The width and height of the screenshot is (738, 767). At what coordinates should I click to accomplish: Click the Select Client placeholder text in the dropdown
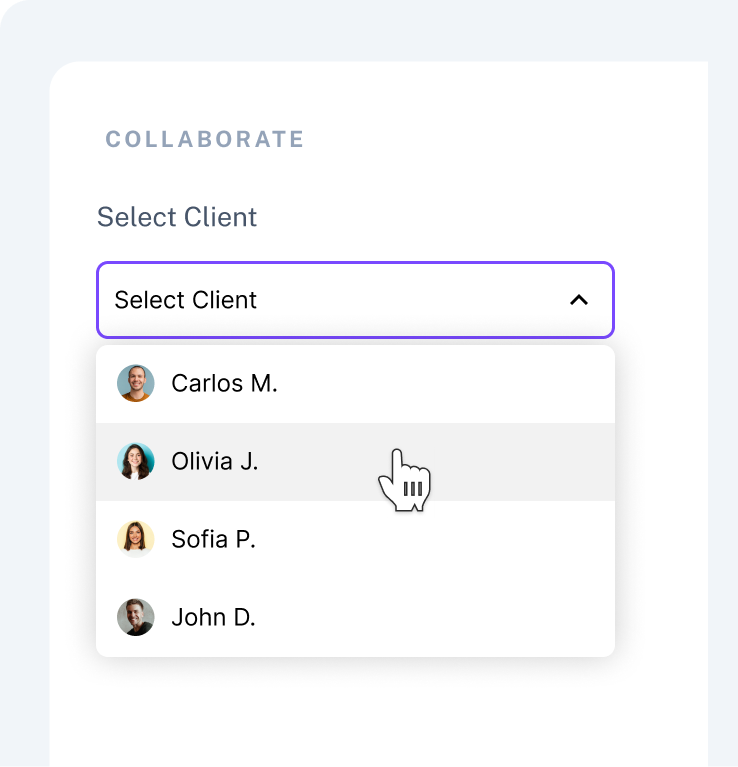coord(186,300)
